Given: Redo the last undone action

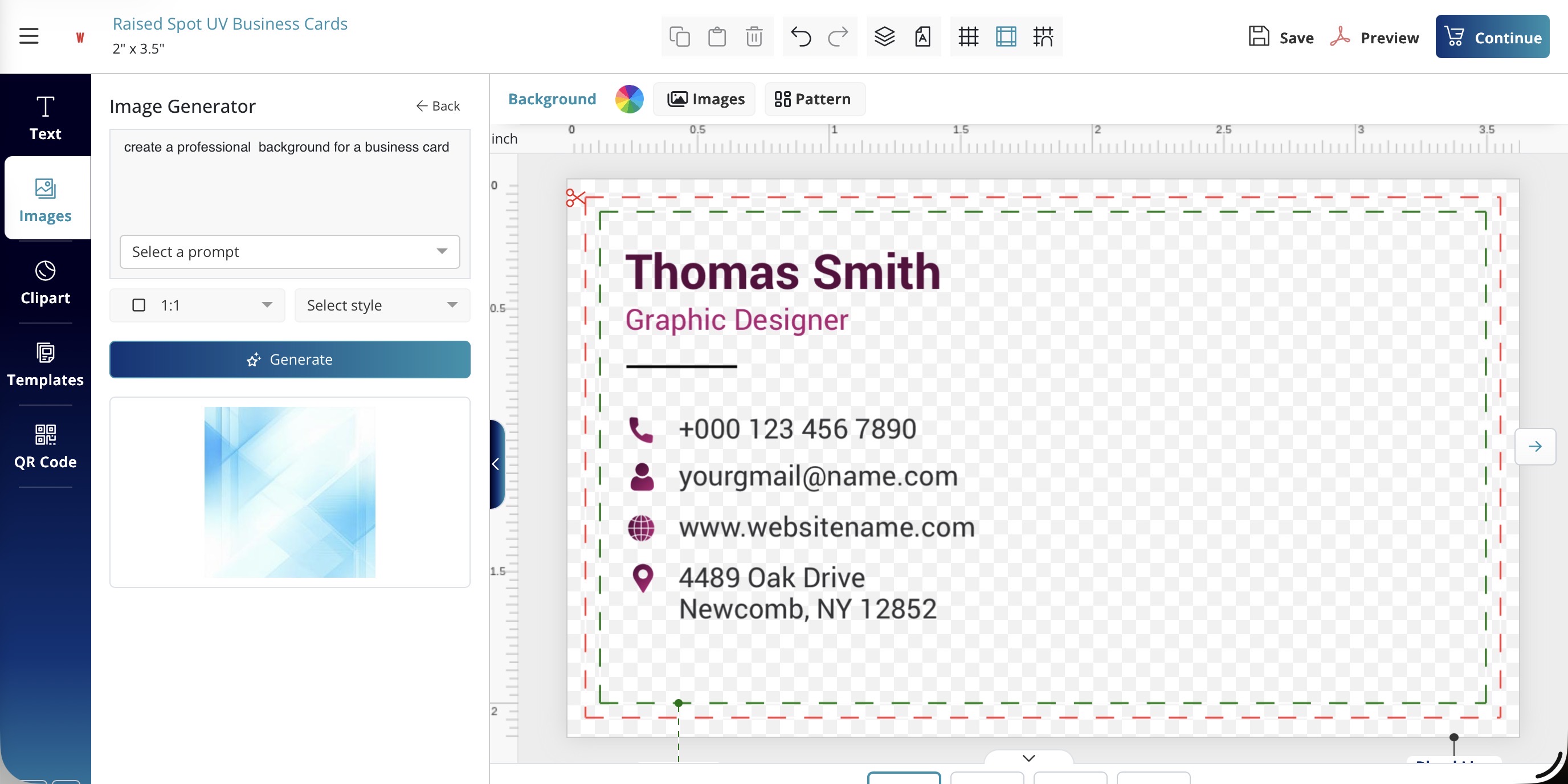Looking at the screenshot, I should [x=838, y=36].
